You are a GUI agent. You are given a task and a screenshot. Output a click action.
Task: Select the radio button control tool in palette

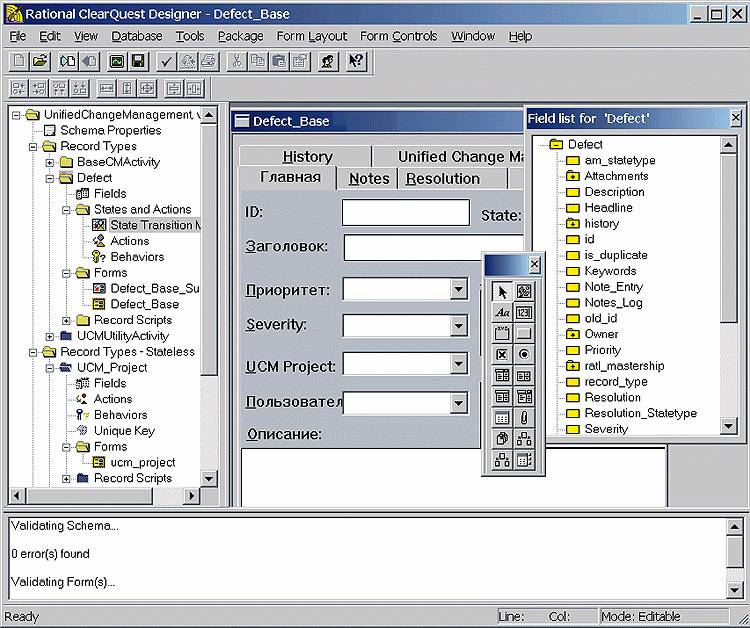point(524,354)
